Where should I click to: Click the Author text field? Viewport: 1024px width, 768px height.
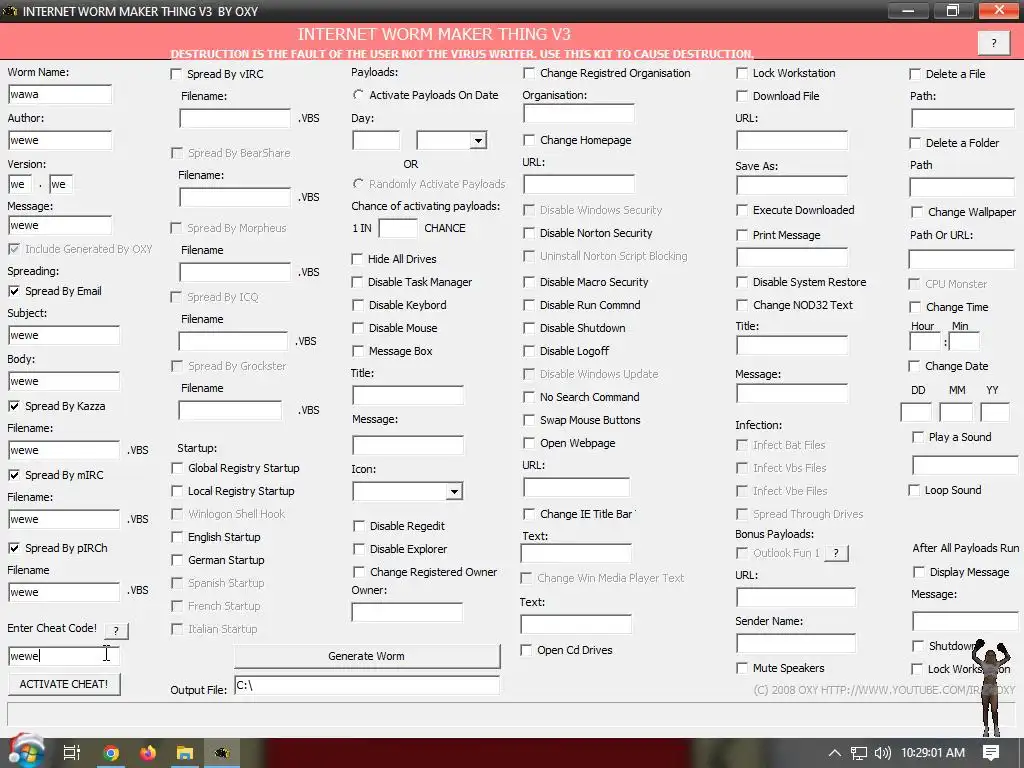click(60, 140)
